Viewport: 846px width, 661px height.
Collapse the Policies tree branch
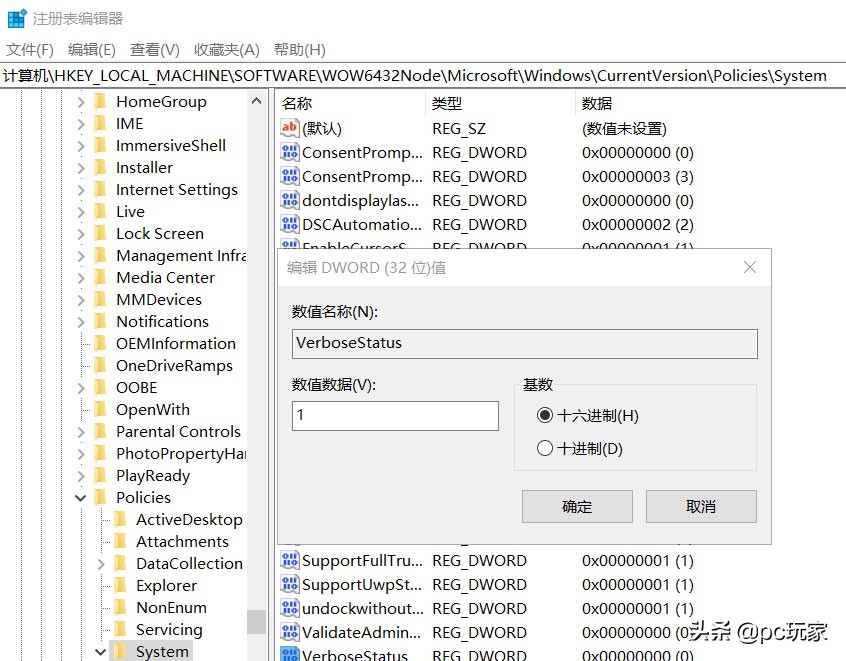[80, 497]
